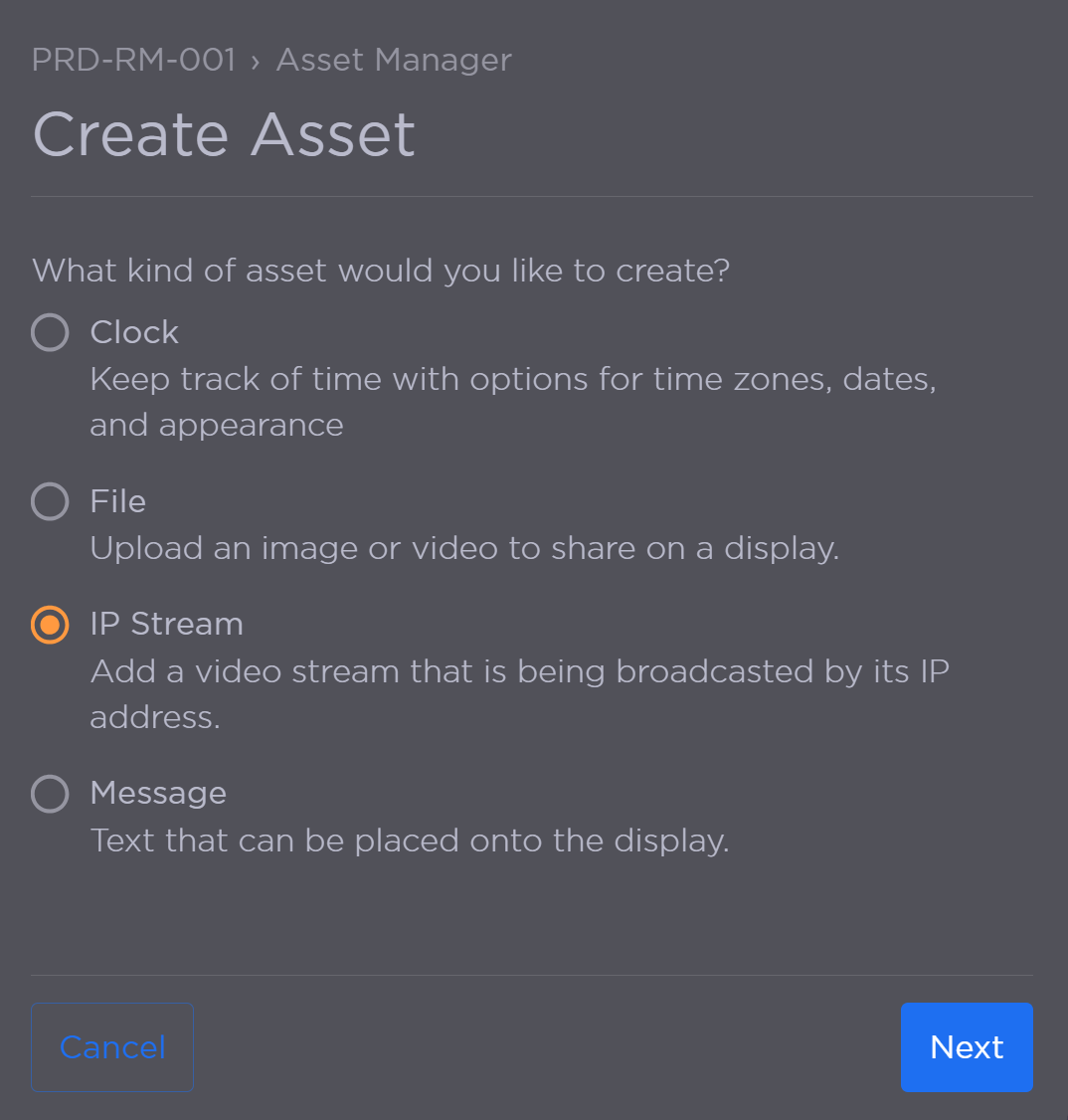Select the Clock radio button
The height and width of the screenshot is (1120, 1068).
pos(50,332)
